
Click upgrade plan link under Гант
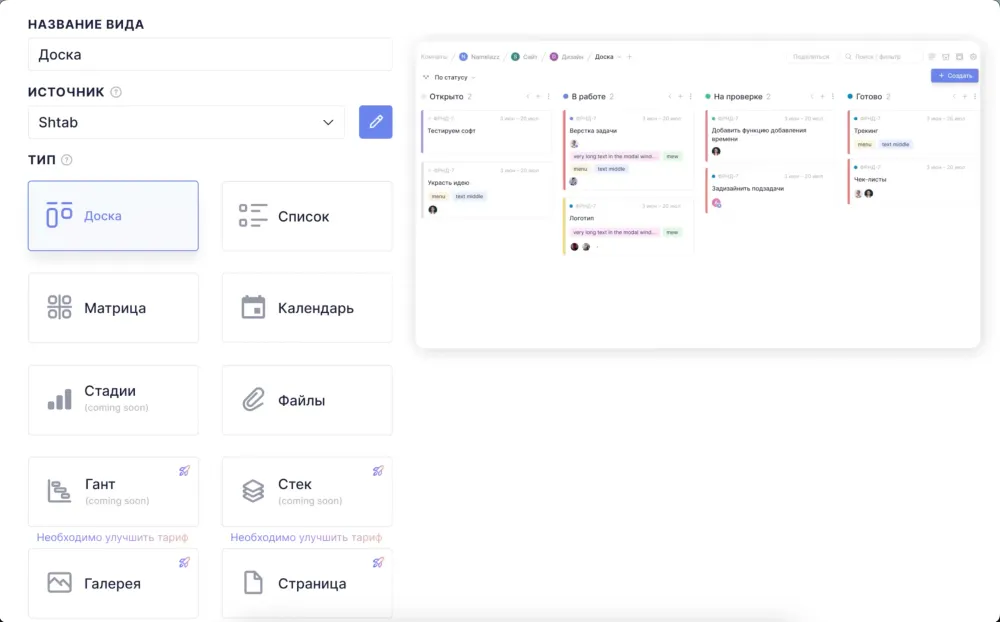(112, 537)
